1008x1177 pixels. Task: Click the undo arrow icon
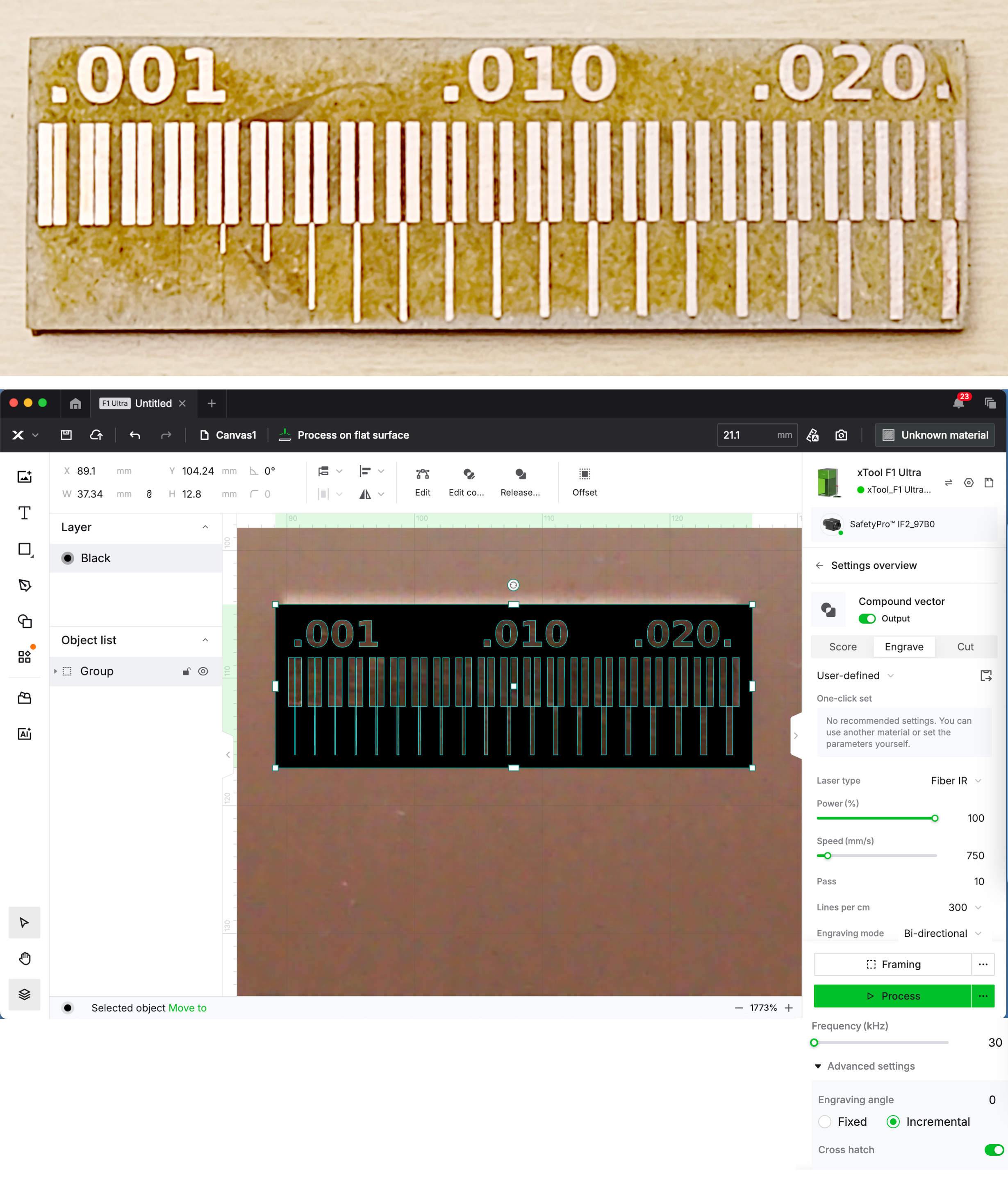(135, 435)
